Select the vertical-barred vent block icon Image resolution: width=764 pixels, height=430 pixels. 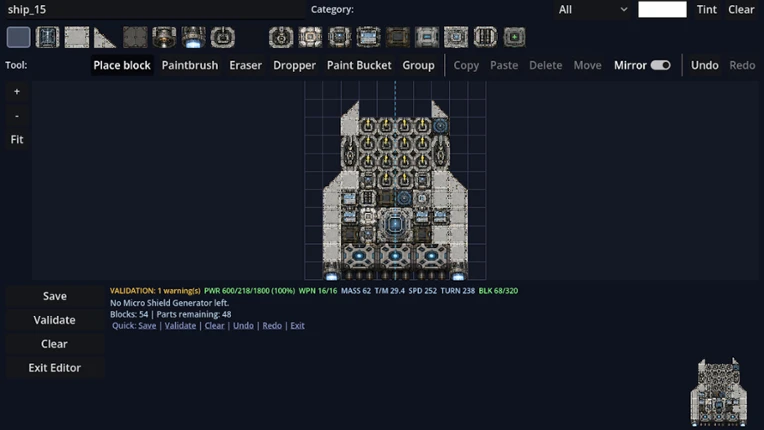(485, 37)
